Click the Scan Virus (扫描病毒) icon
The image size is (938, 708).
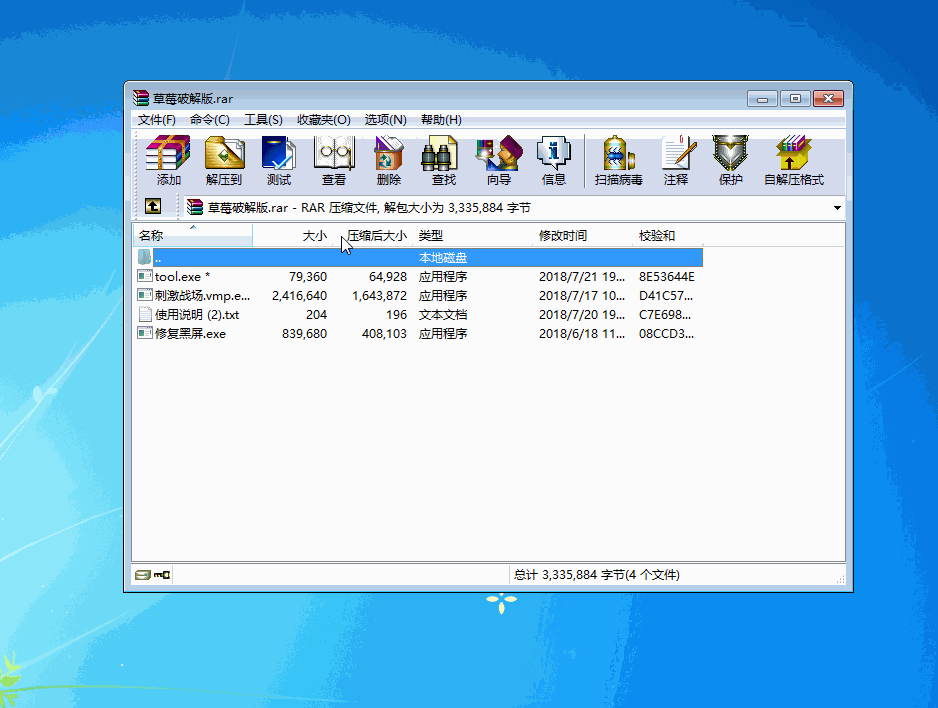[618, 160]
